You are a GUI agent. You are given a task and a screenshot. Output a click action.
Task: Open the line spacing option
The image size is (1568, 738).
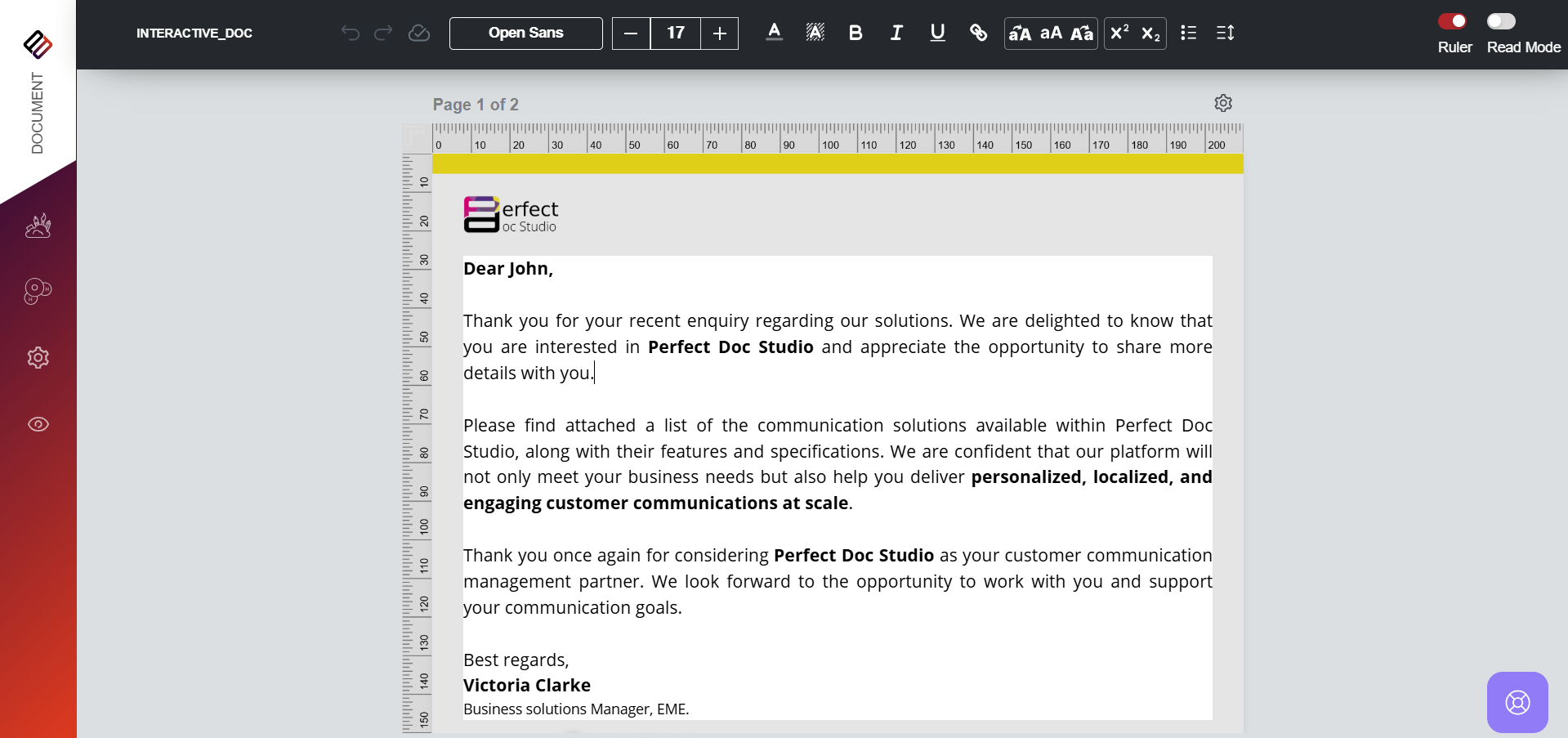click(x=1225, y=33)
